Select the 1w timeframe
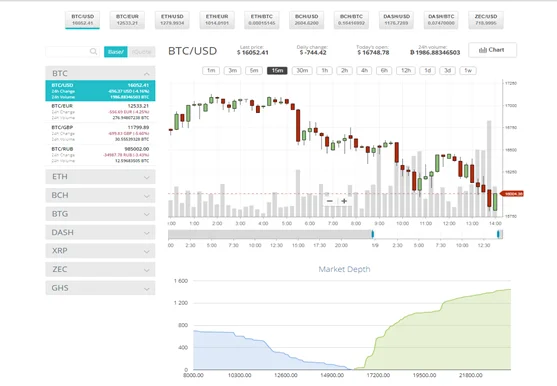557x386 pixels. click(468, 70)
